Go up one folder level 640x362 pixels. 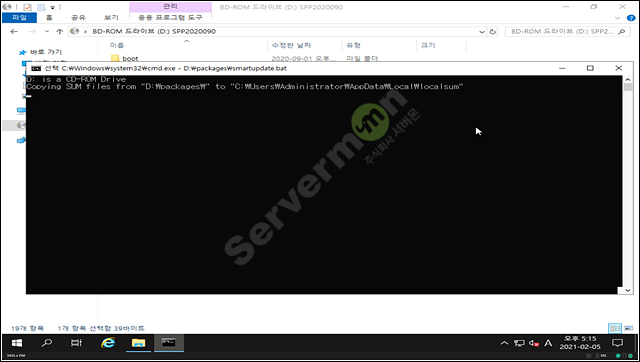point(60,31)
